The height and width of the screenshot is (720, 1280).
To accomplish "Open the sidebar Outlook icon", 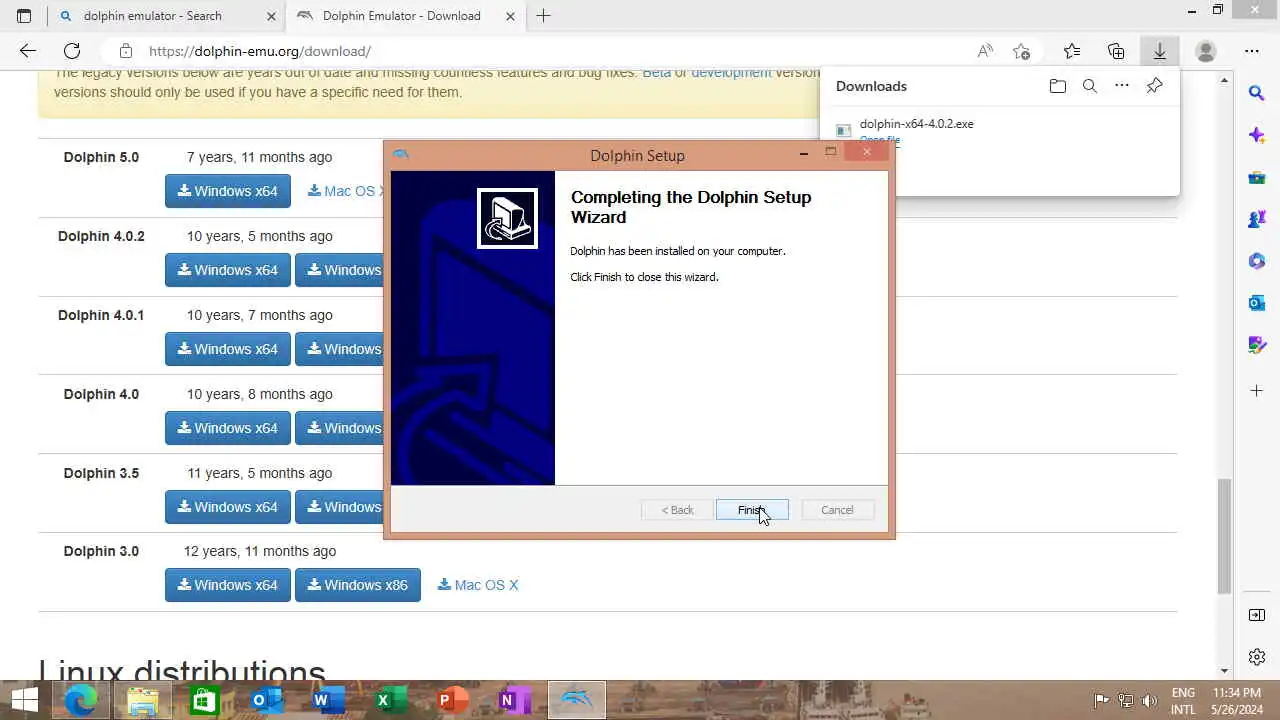I will tap(1257, 303).
